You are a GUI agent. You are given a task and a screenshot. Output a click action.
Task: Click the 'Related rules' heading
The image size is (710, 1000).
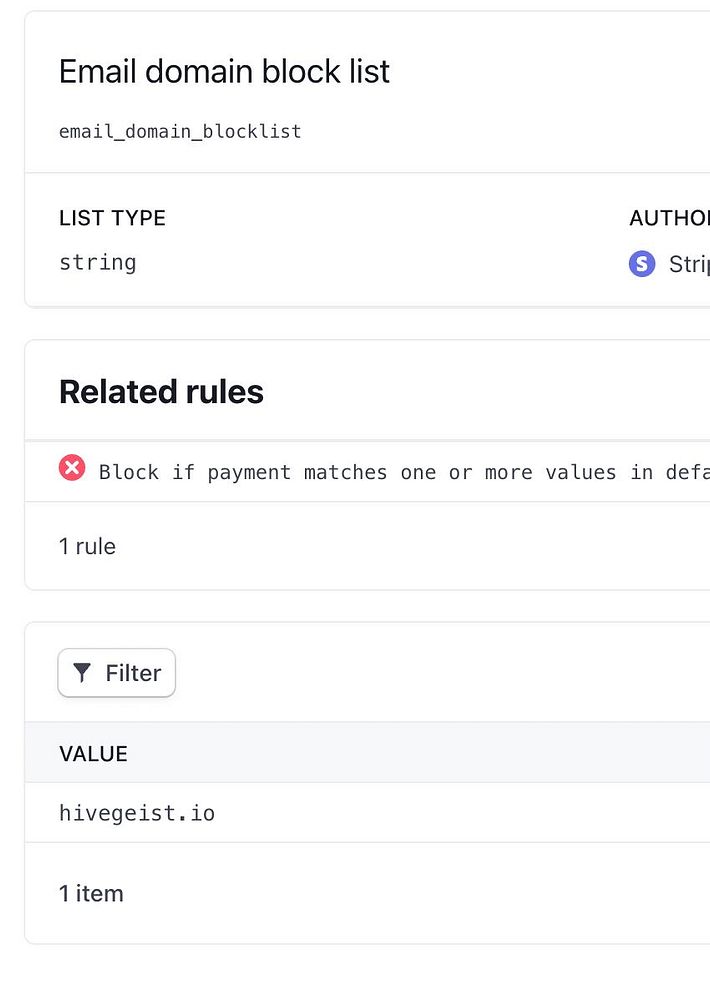[161, 392]
